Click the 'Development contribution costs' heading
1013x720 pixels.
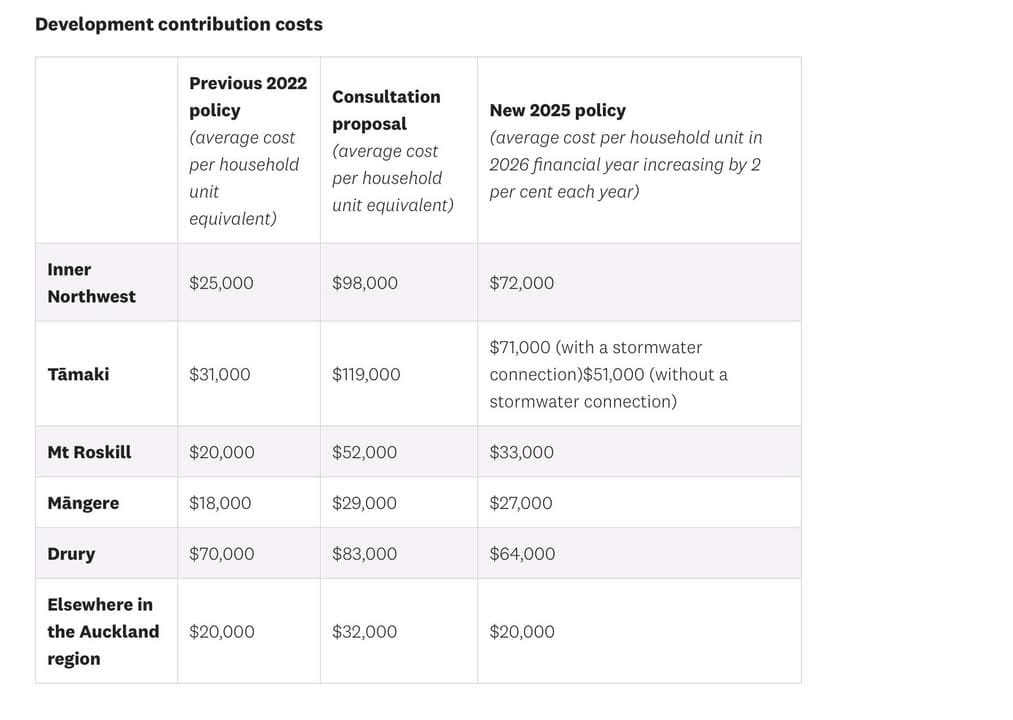coord(179,24)
